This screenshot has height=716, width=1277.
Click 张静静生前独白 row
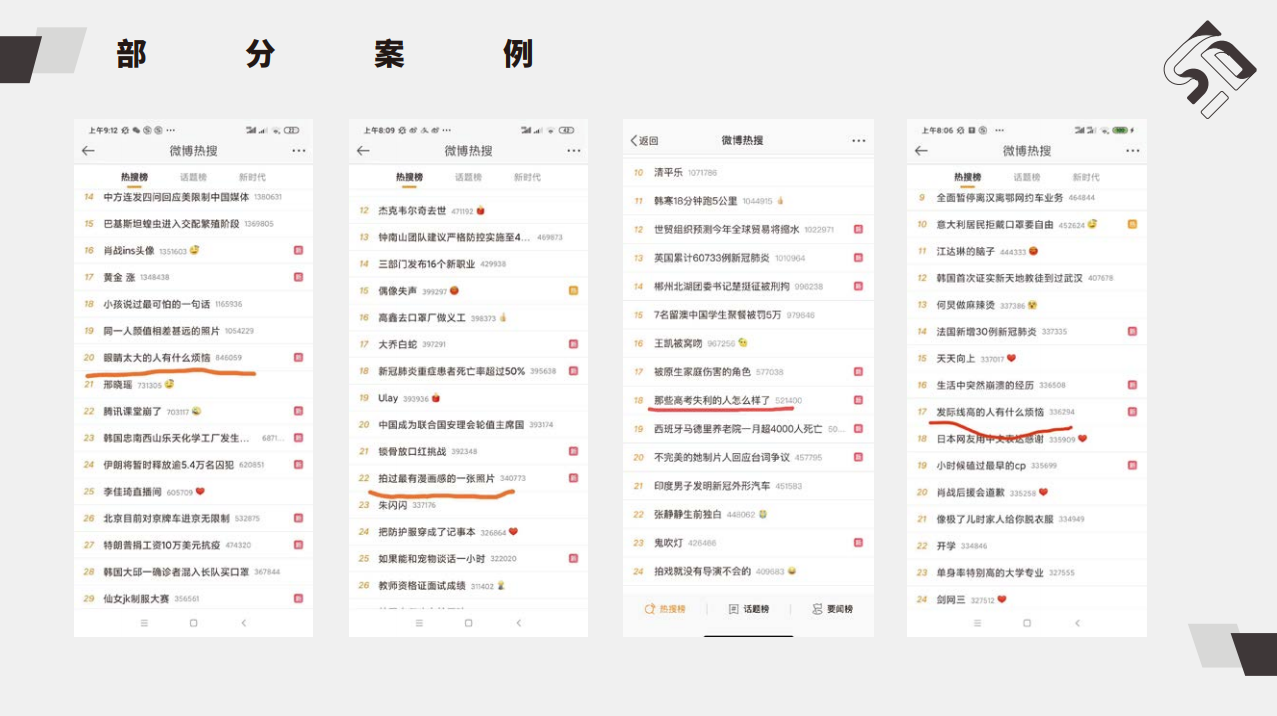tap(748, 514)
